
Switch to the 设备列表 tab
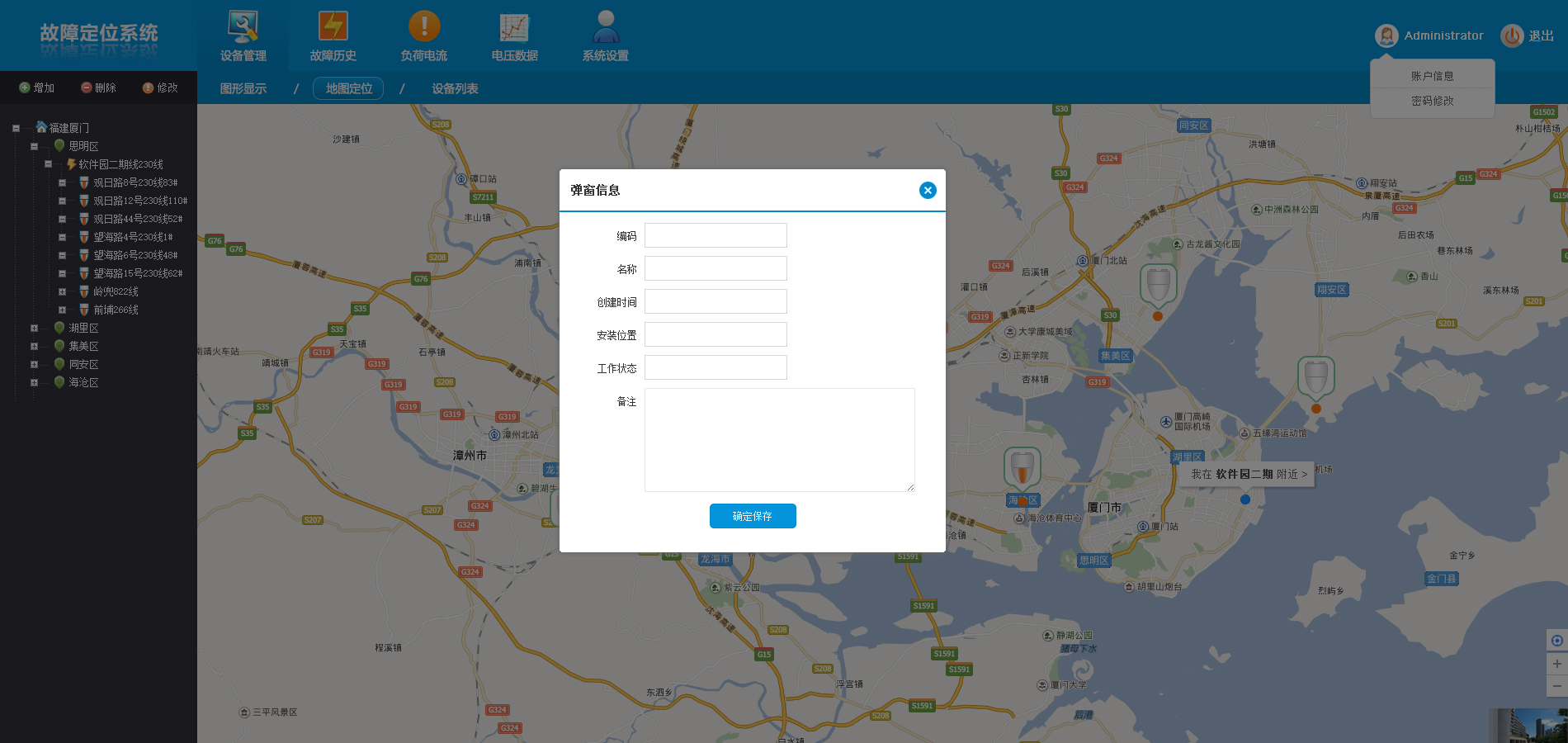(x=455, y=88)
